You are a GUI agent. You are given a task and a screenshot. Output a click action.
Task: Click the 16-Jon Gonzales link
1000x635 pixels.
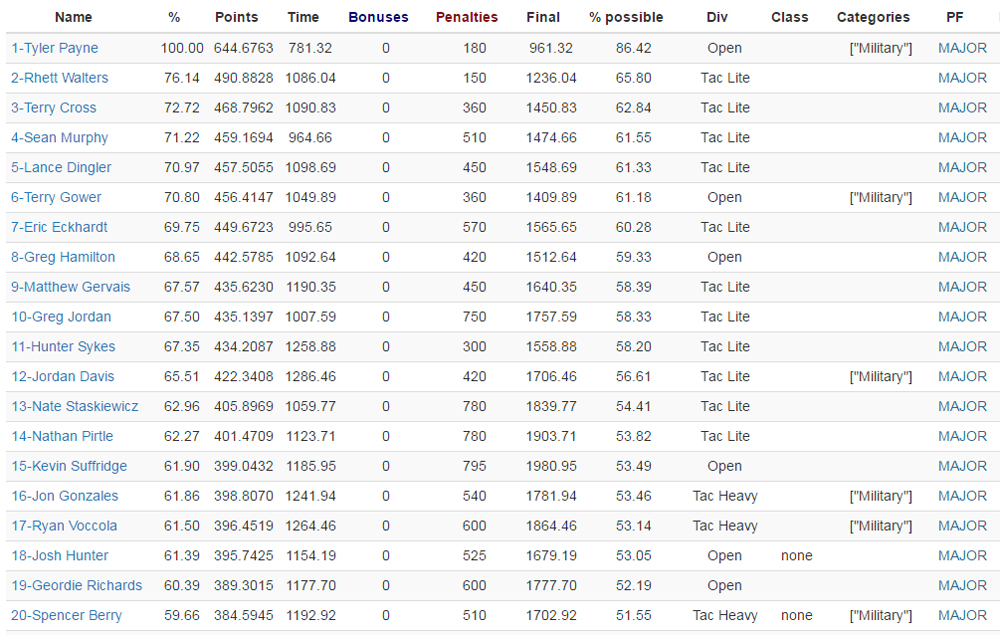64,497
